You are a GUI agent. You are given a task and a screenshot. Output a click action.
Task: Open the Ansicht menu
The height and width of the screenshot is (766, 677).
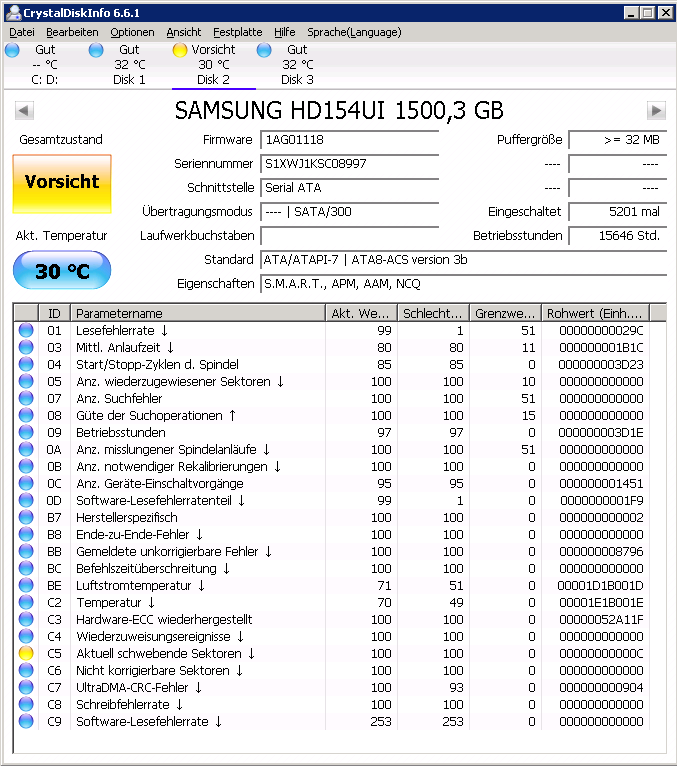click(x=184, y=32)
